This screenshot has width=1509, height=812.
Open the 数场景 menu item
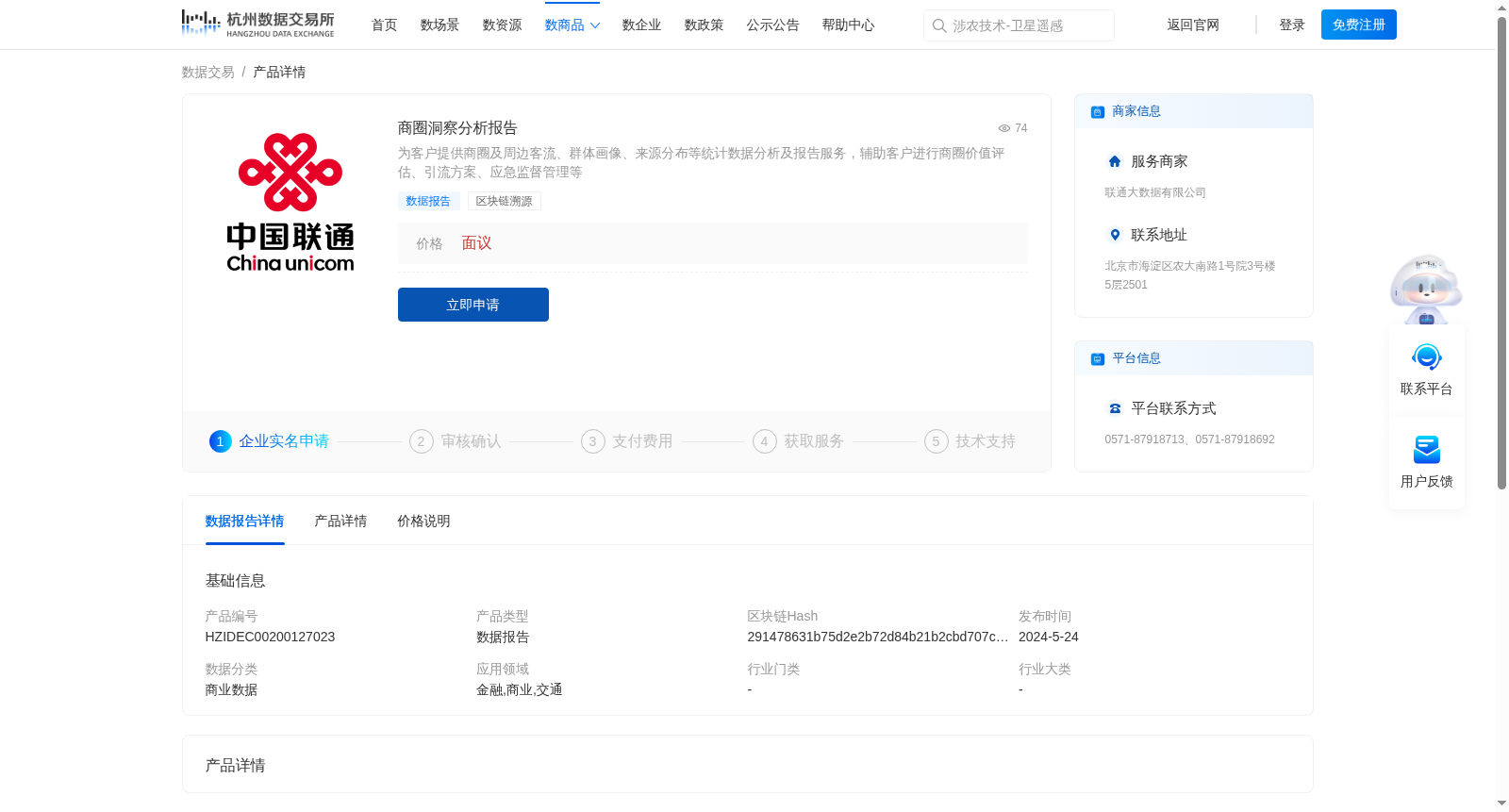(439, 25)
